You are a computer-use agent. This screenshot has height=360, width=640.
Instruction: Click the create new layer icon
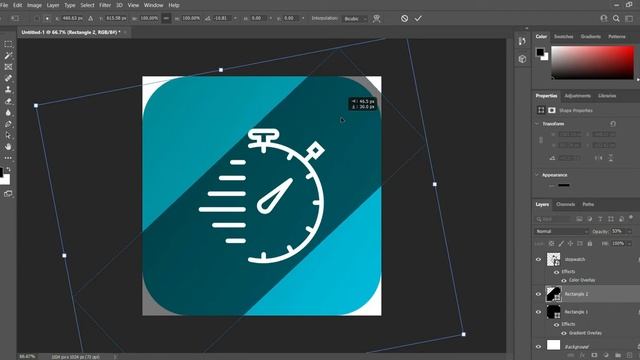point(629,356)
